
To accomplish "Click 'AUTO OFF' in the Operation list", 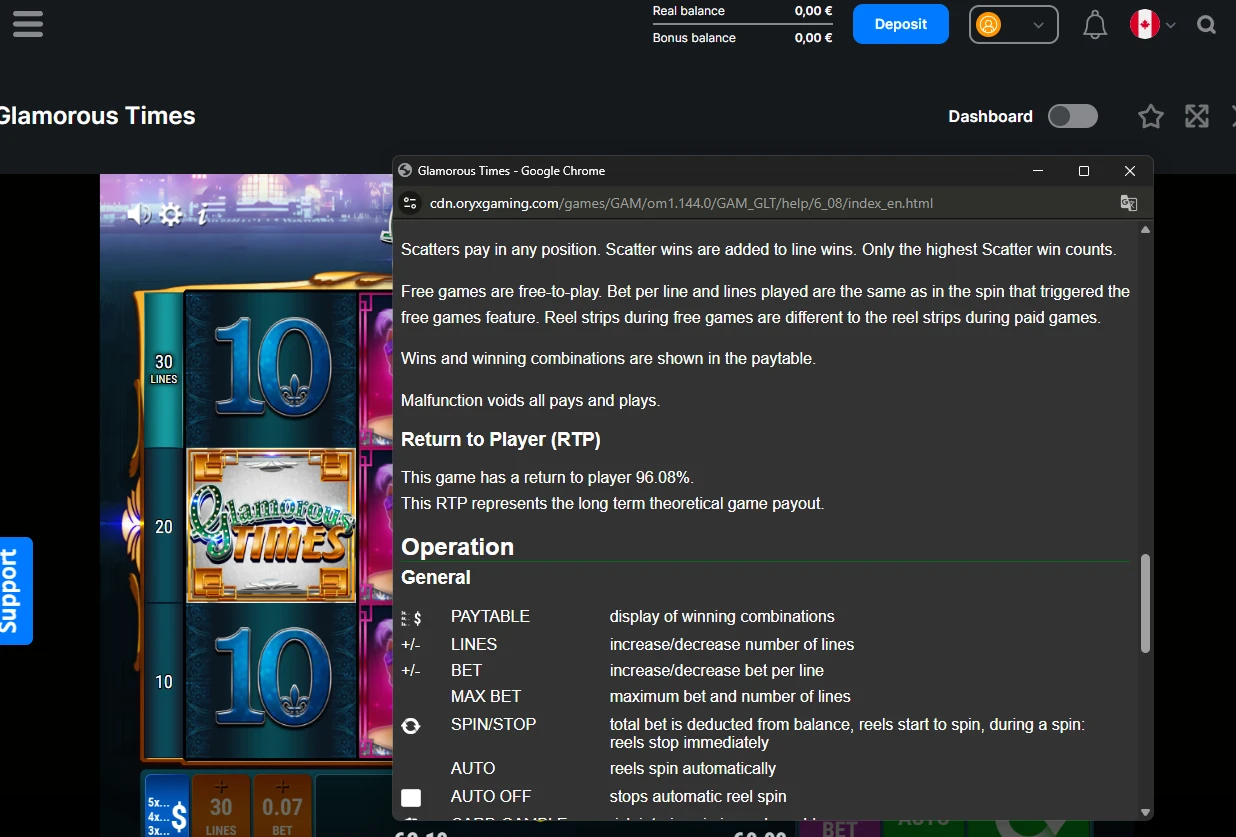I will pos(490,797).
